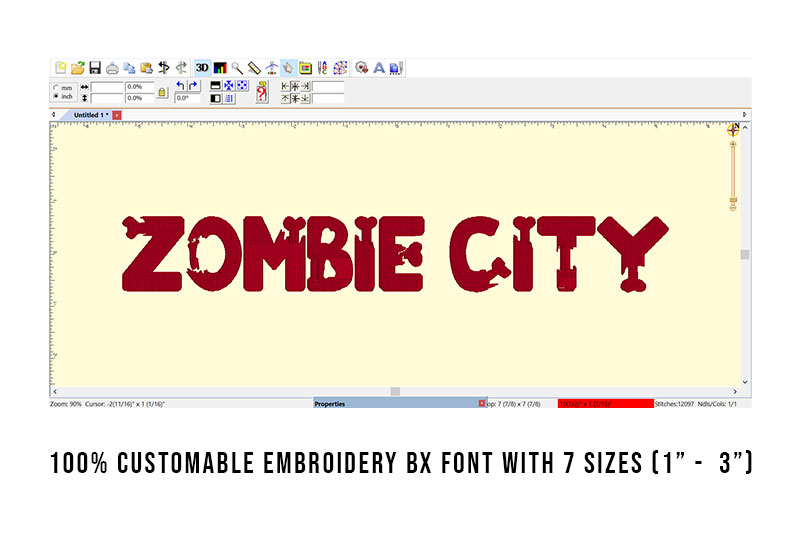This screenshot has height=533, width=800.
Task: Click the save-with-needle stitch file icon
Action: (x=396, y=68)
